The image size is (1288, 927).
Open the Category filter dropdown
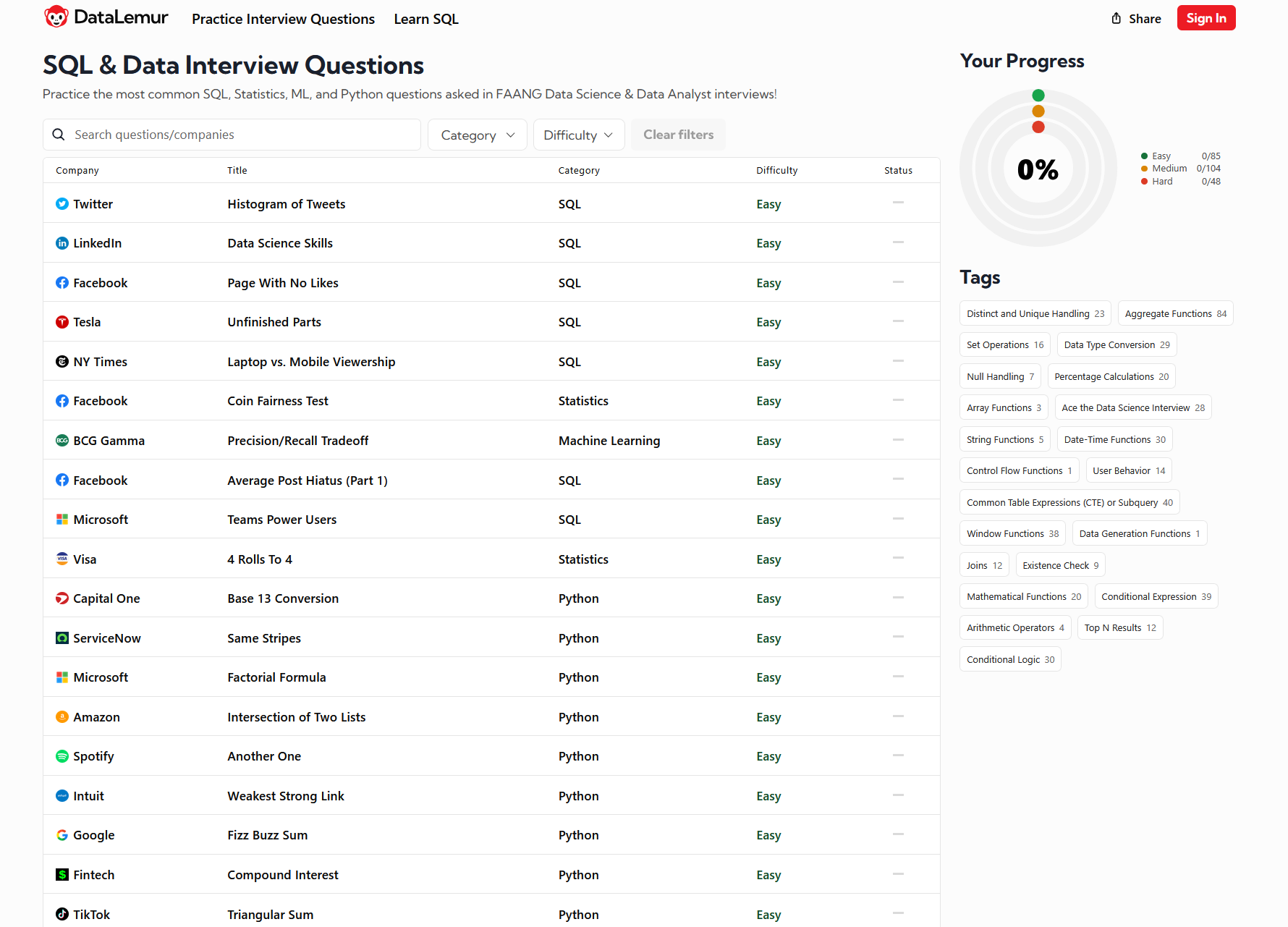[x=478, y=135]
